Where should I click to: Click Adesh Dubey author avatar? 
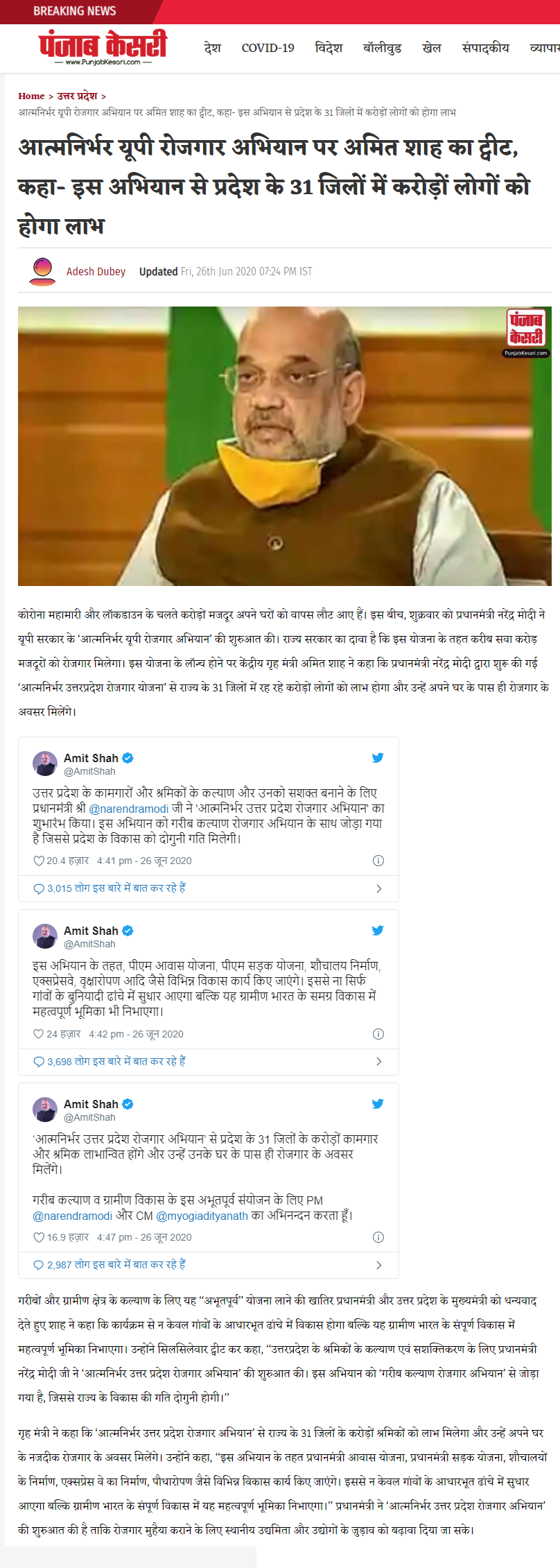pyautogui.click(x=43, y=271)
